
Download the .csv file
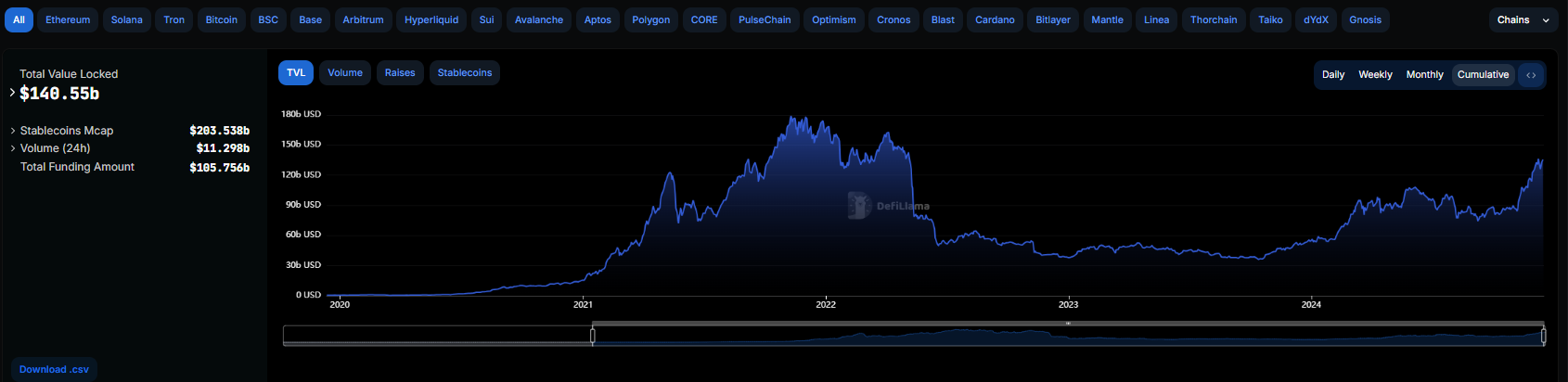54,369
